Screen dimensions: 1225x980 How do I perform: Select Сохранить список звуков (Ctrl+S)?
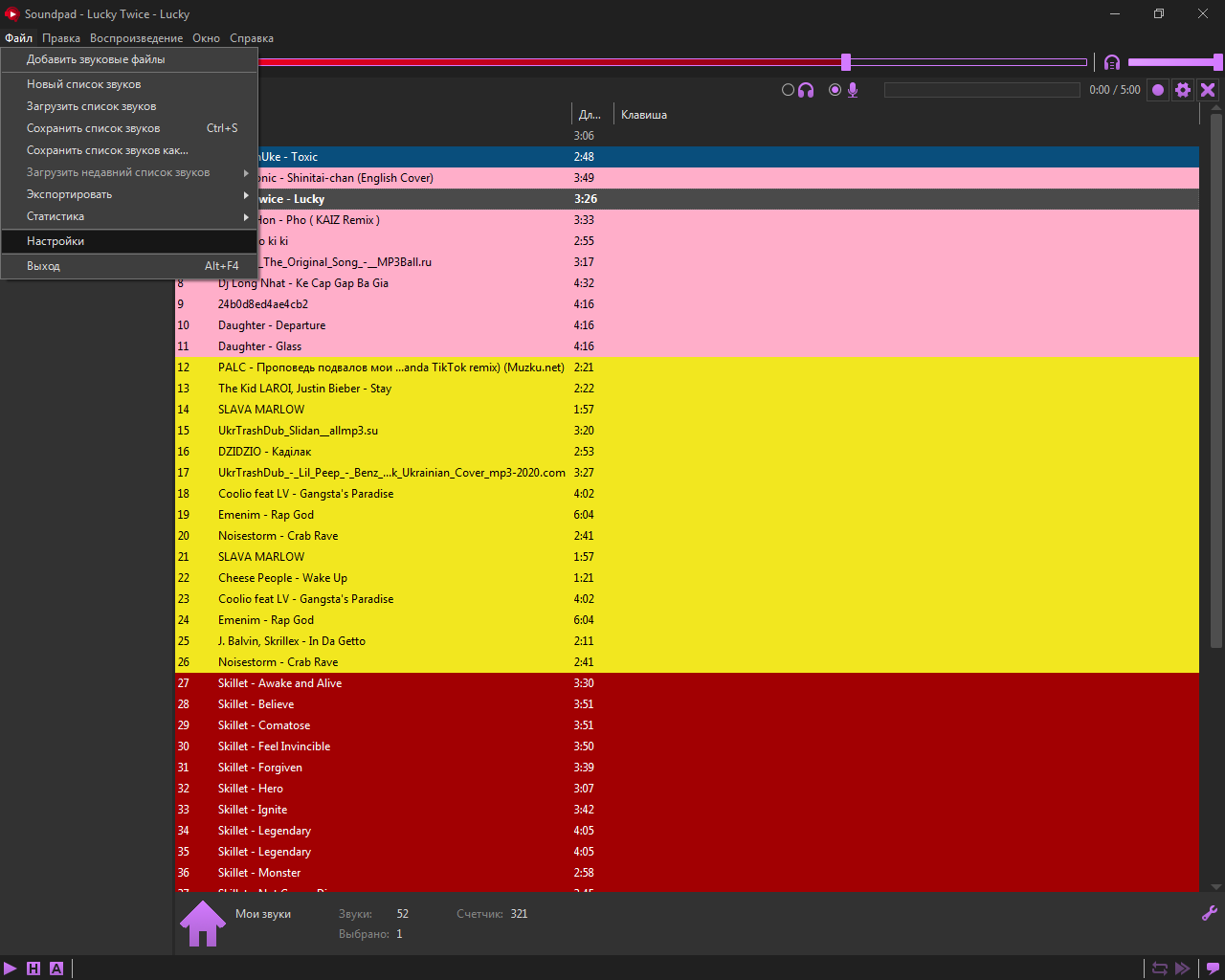click(x=129, y=128)
